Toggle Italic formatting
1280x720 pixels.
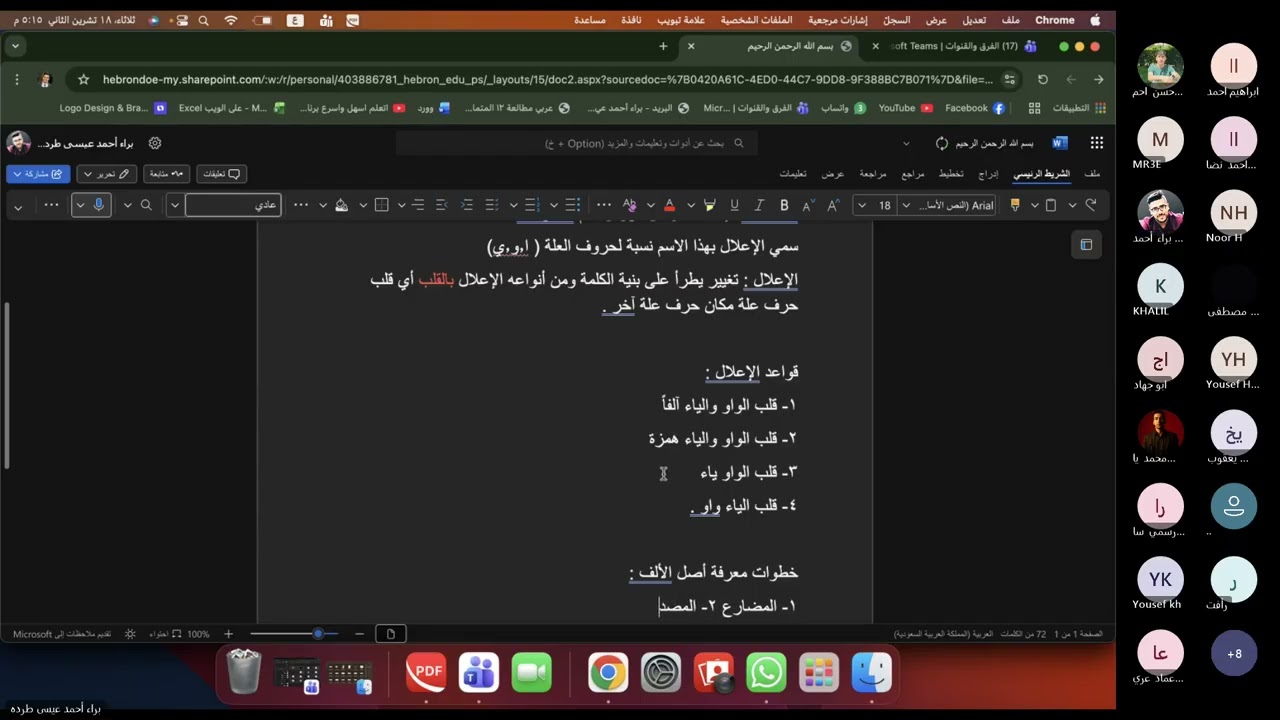(x=759, y=205)
